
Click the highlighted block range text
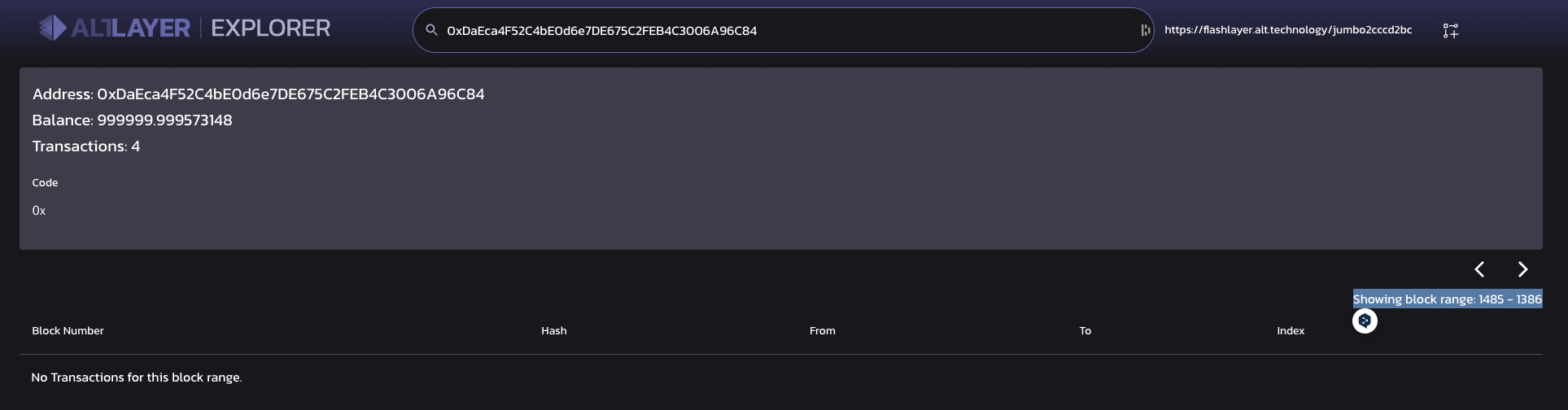(1448, 299)
